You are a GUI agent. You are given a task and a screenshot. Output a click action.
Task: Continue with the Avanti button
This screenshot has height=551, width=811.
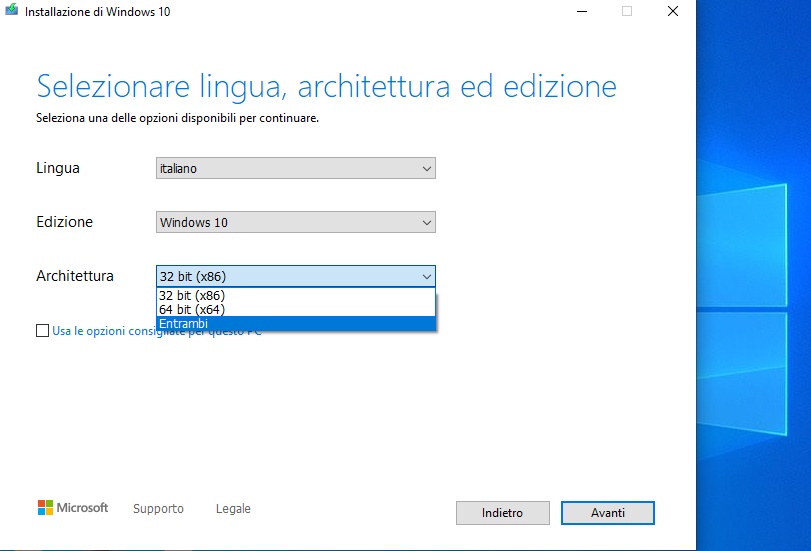point(608,513)
